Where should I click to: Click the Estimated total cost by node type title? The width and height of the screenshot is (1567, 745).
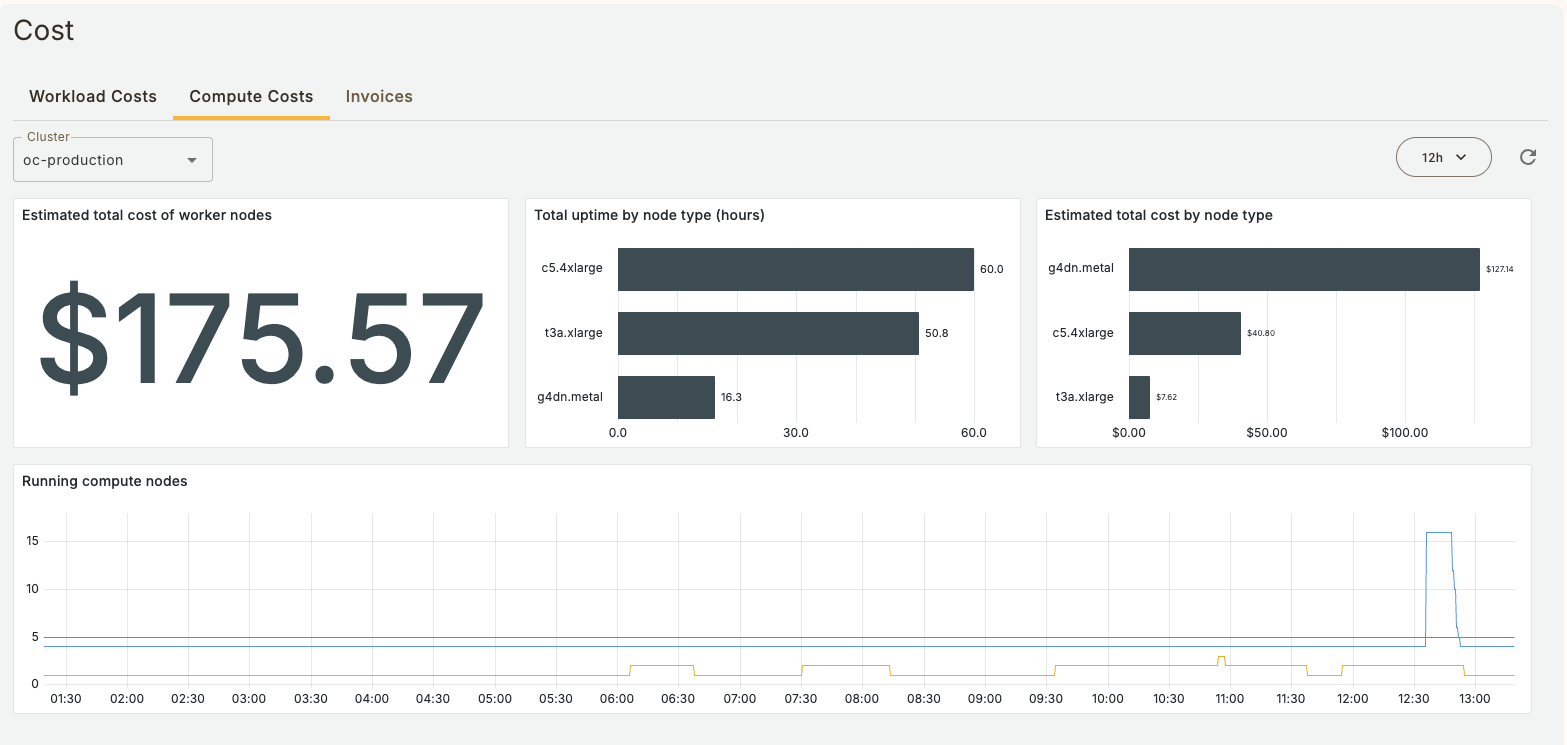tap(1158, 215)
